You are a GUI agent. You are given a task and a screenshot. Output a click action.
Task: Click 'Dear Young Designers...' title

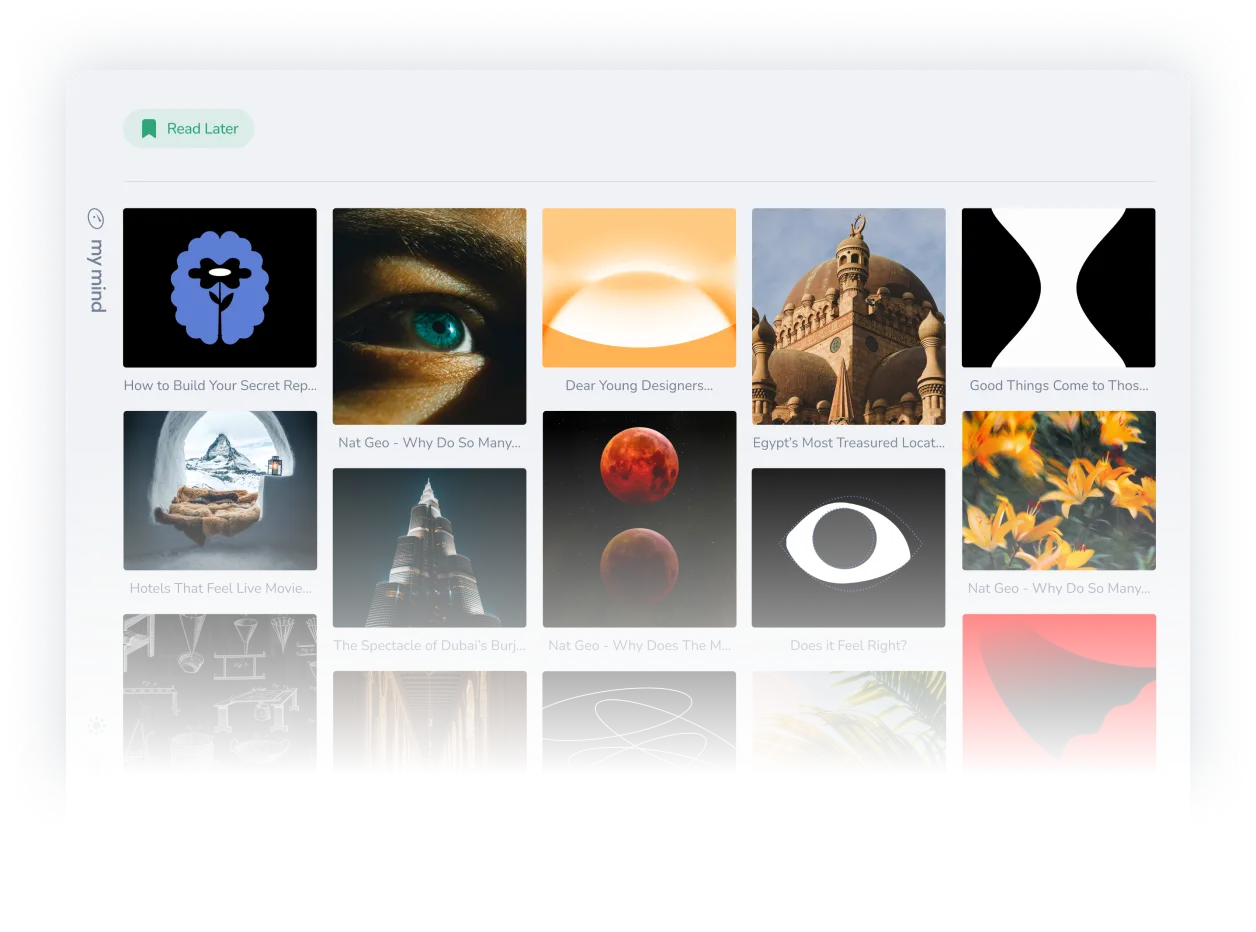tap(639, 385)
